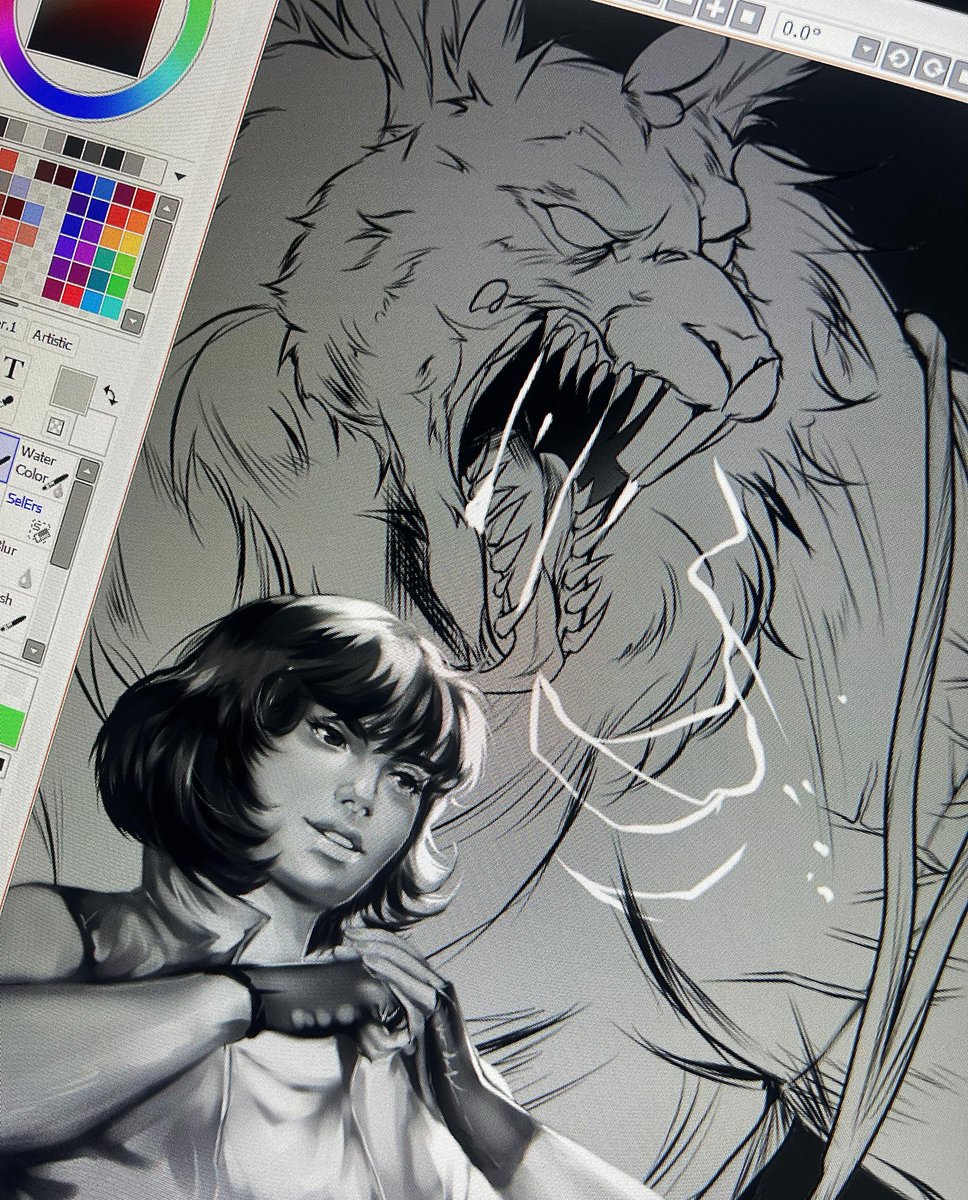
Task: Open the rotation angle dropdown arrow
Action: 866,50
